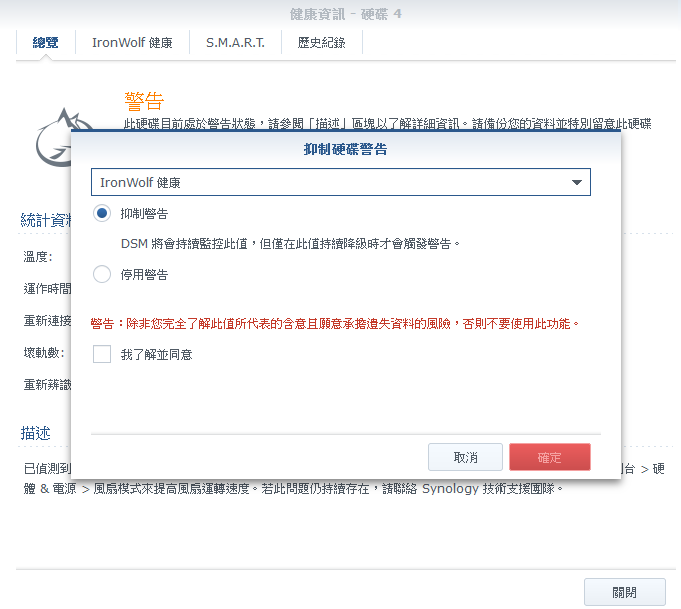Click the orange 警告 status heading
This screenshot has height=609, width=681.
144,101
